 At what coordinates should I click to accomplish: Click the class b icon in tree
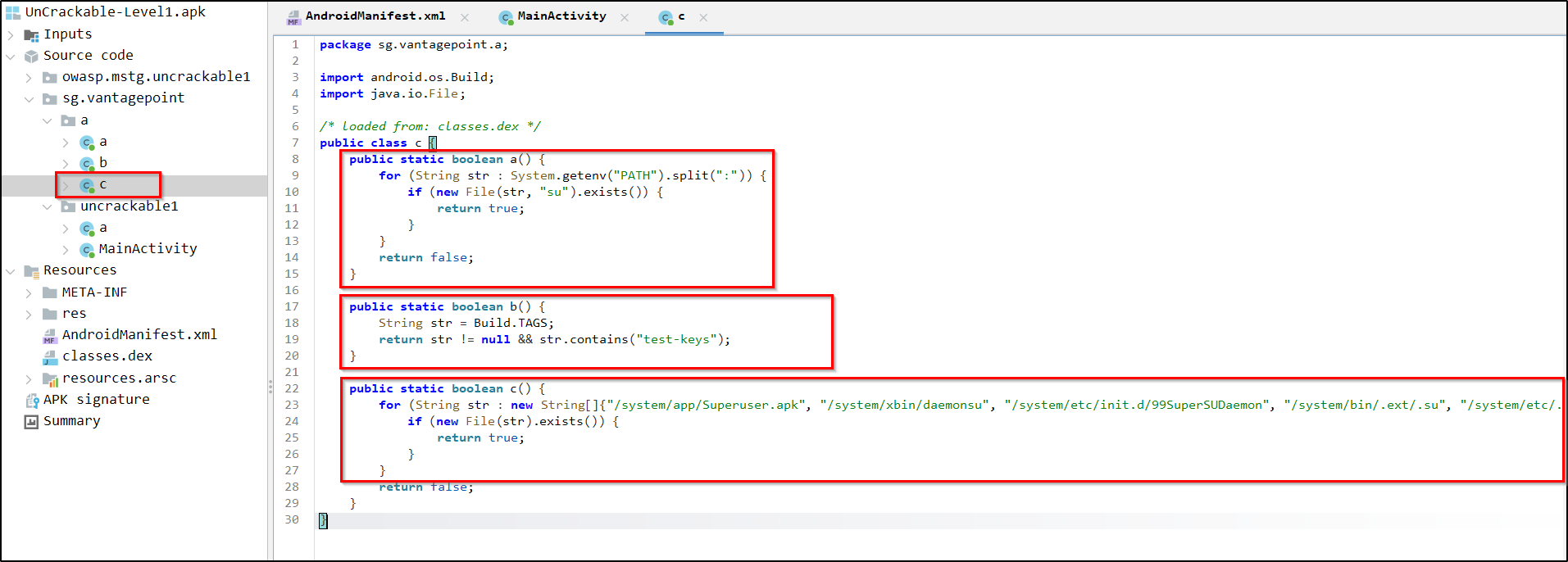pyautogui.click(x=87, y=163)
